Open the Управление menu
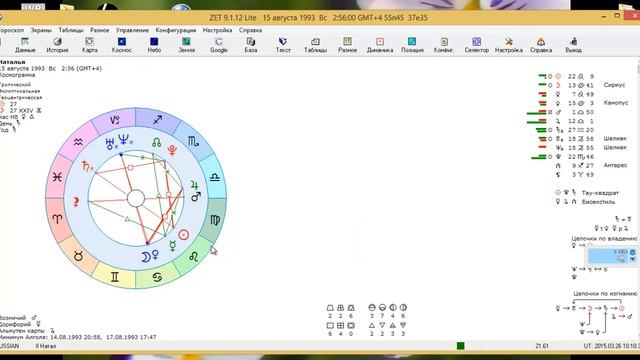 (x=132, y=30)
